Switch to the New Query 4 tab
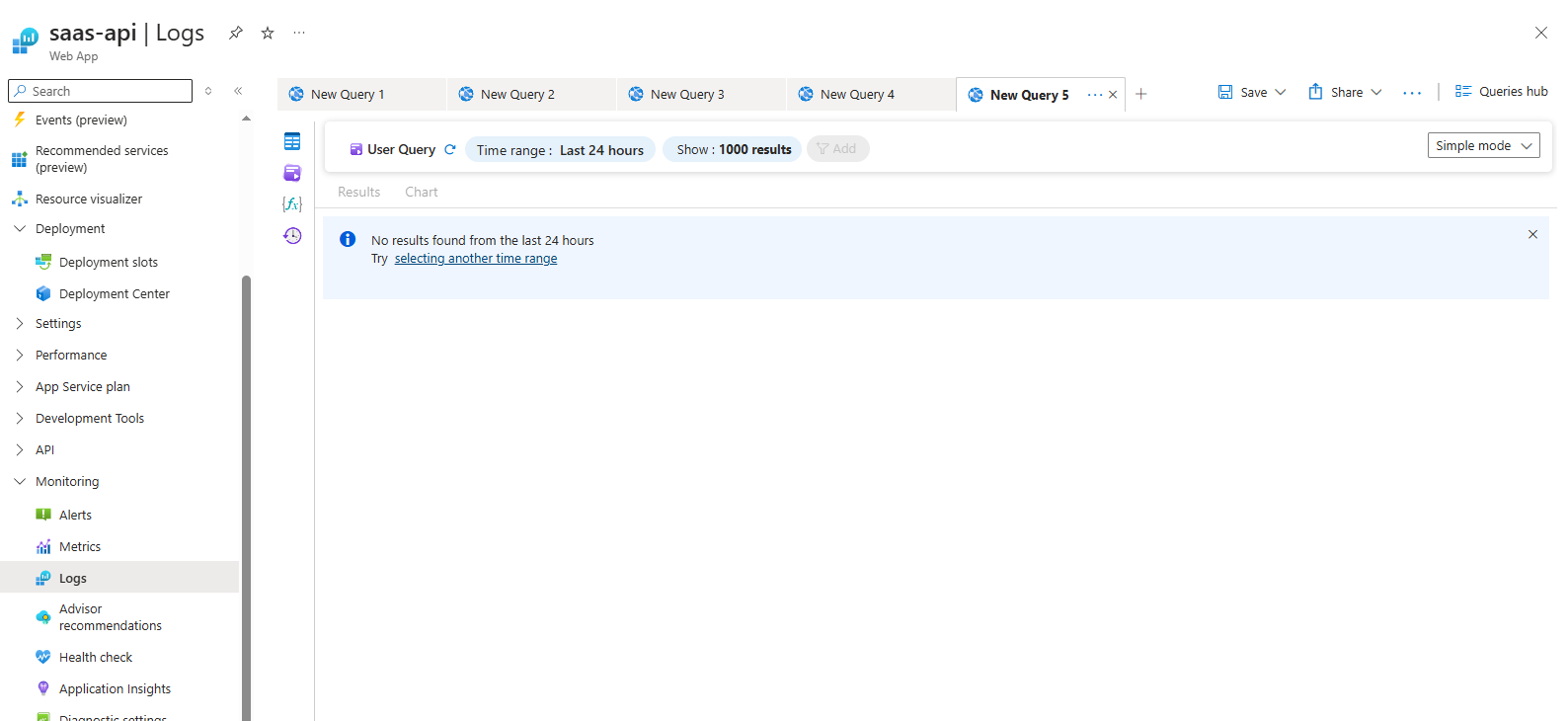Viewport: 1568px width, 721px height. tap(871, 95)
